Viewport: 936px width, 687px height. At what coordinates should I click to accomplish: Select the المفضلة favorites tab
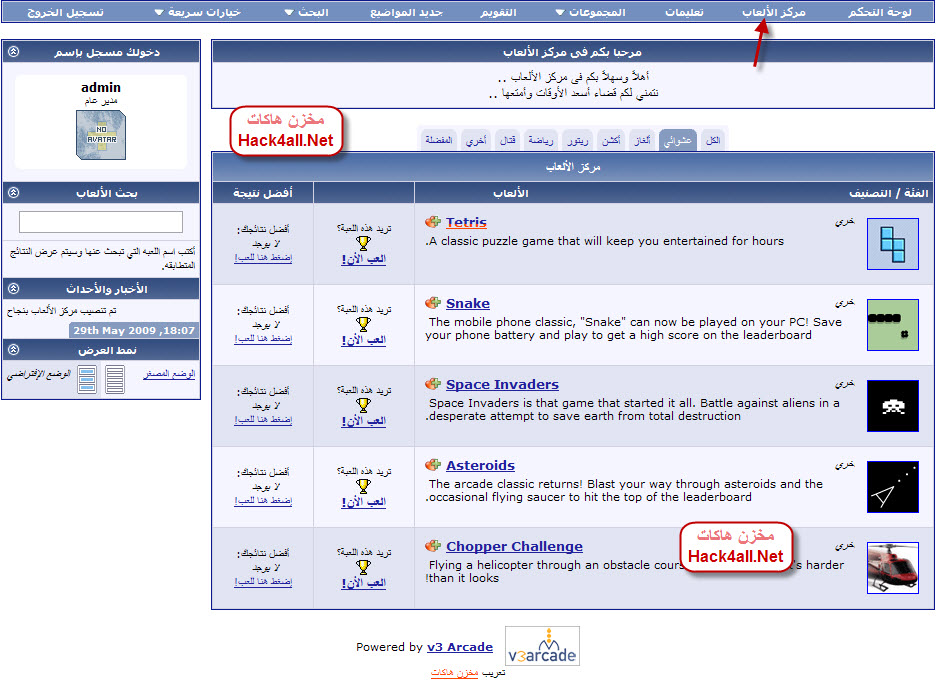[439, 141]
